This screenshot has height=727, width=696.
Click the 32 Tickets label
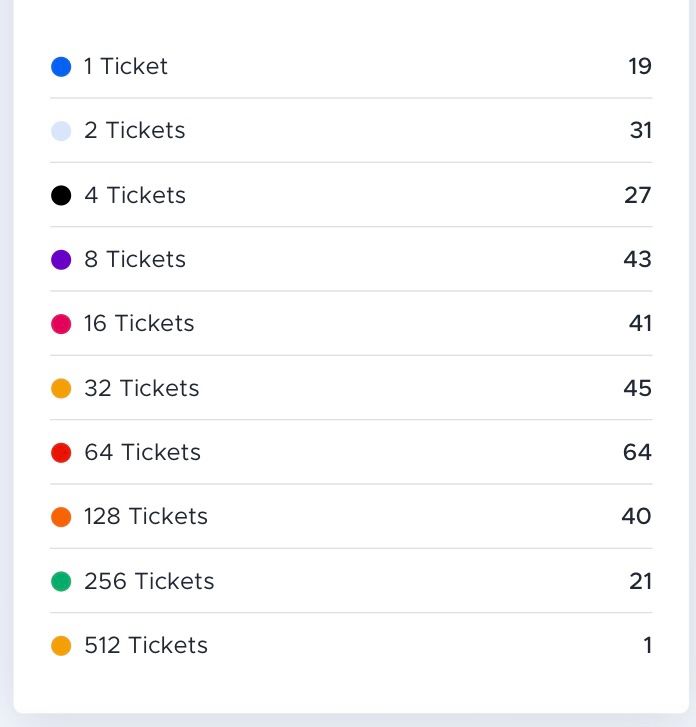(142, 388)
